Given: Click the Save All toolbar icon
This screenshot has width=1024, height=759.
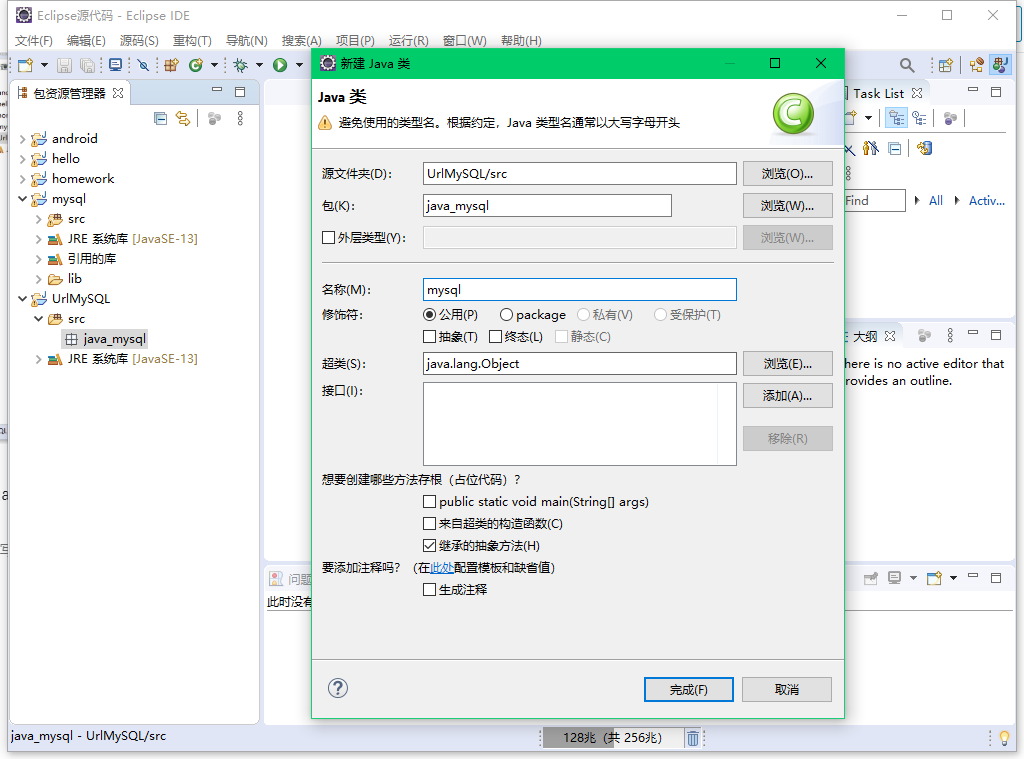Looking at the screenshot, I should pos(88,64).
